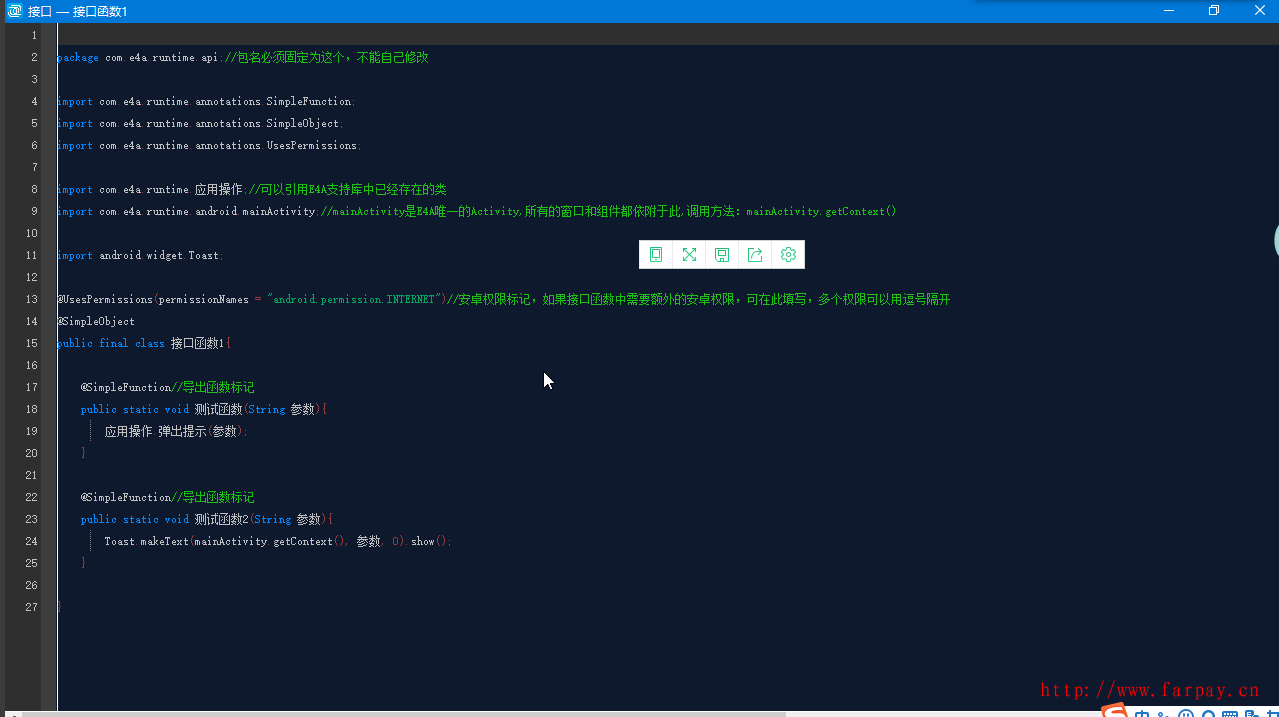This screenshot has height=717, width=1279.
Task: Click the fullscreen expand arrows icon
Action: [x=689, y=255]
